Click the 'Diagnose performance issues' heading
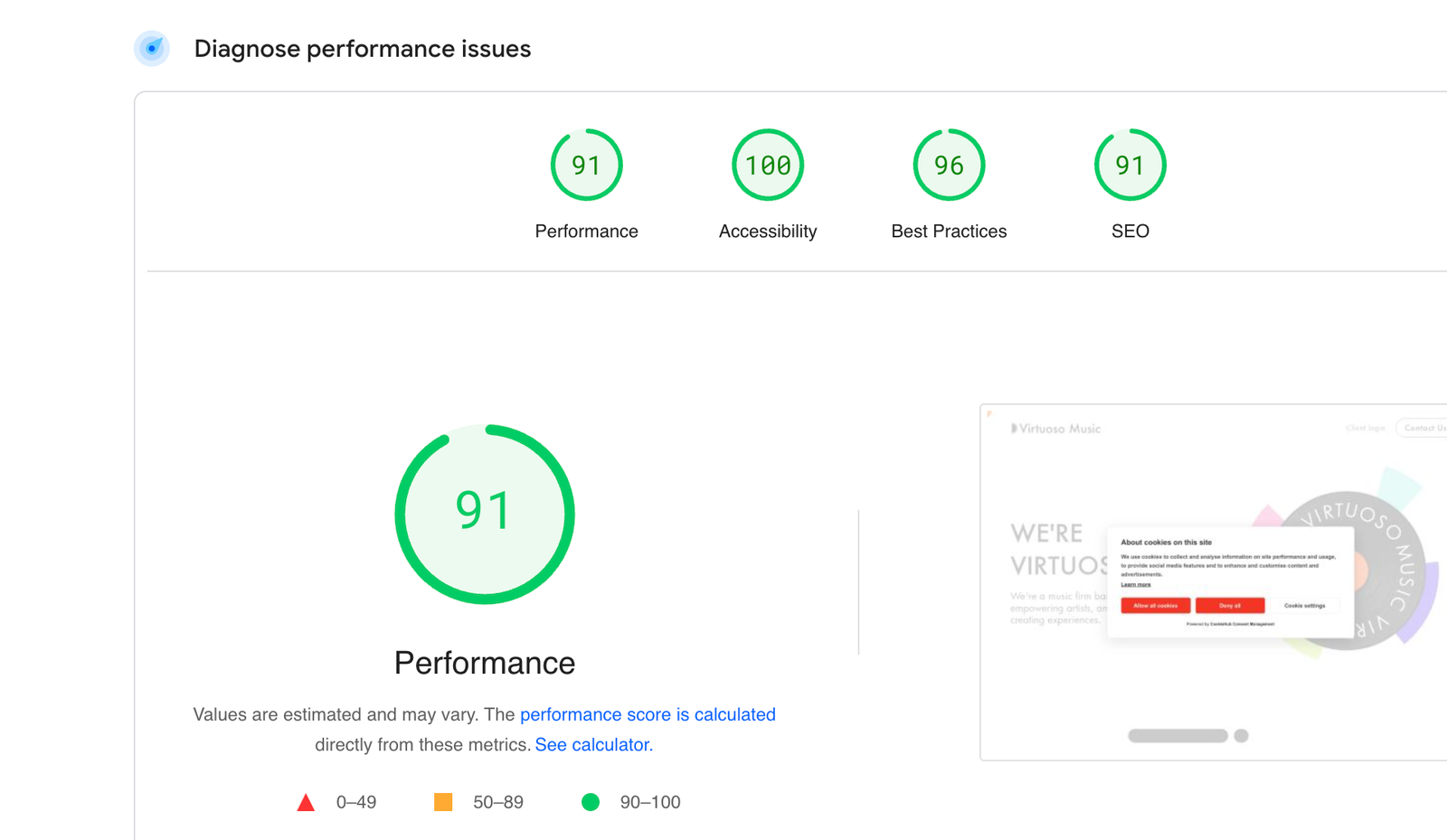 (x=362, y=49)
